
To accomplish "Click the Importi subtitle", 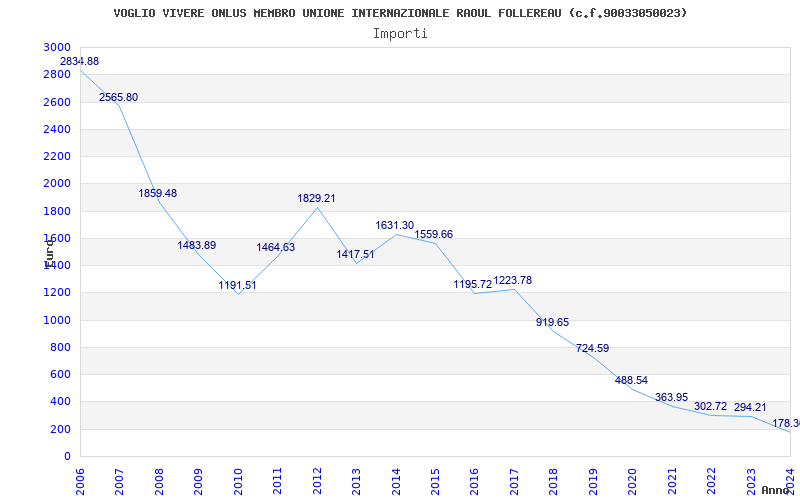I will coord(400,33).
